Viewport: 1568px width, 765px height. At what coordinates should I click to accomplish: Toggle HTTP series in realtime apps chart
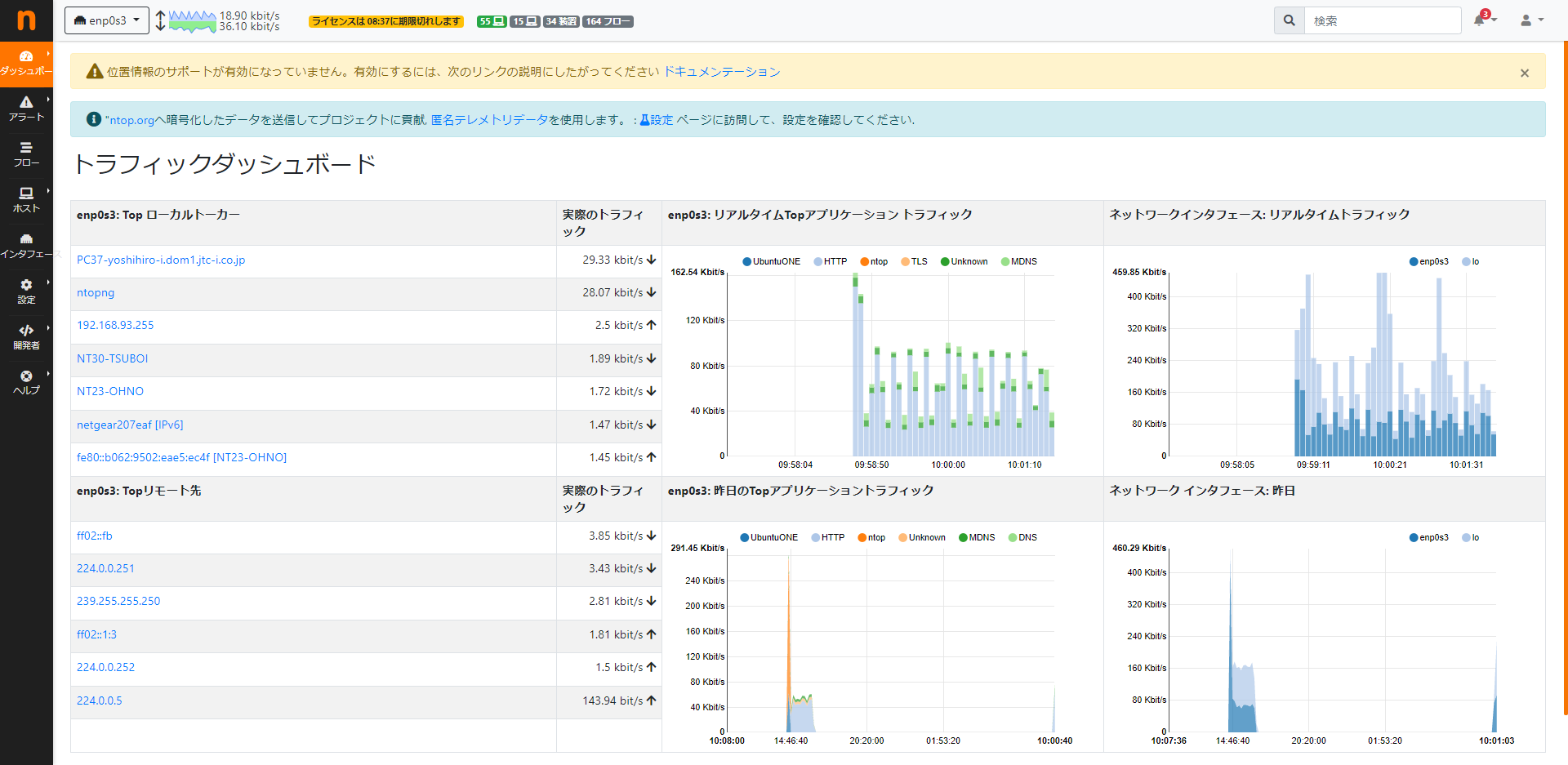[x=831, y=261]
